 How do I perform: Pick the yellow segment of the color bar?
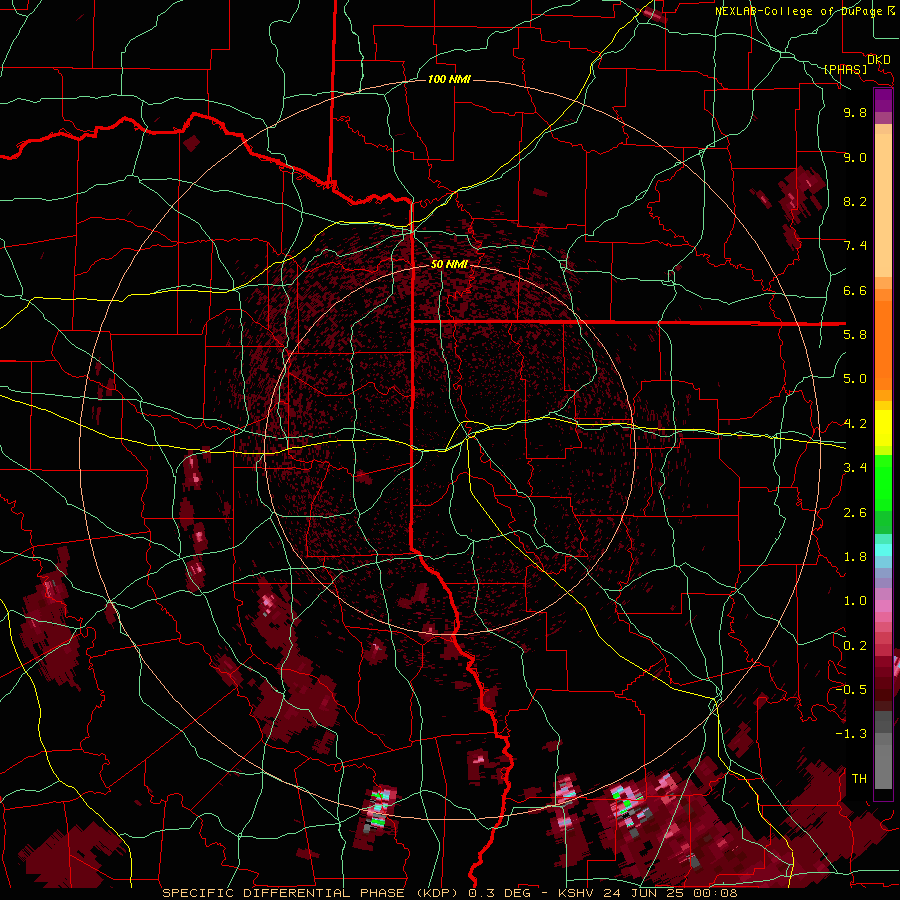click(x=883, y=428)
